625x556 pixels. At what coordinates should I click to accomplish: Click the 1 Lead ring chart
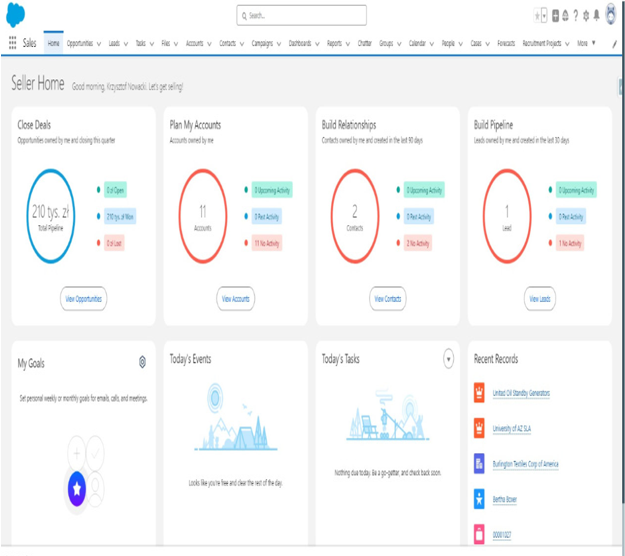(507, 216)
